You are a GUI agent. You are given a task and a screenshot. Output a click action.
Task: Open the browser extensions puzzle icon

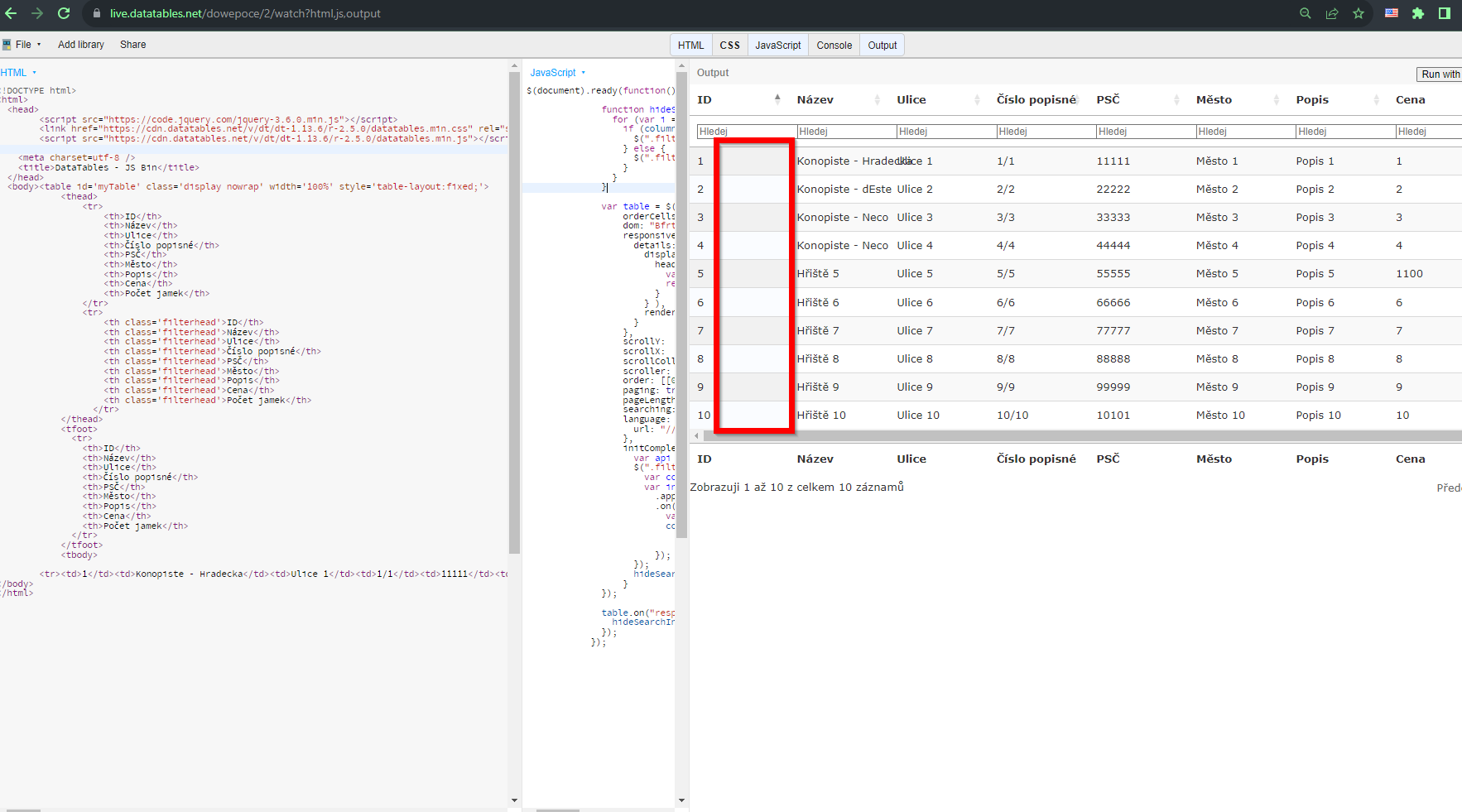click(1419, 13)
